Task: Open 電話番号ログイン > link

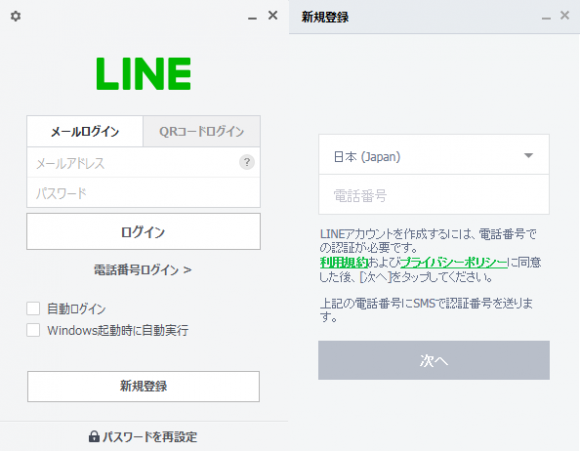Action: pyautogui.click(x=142, y=270)
